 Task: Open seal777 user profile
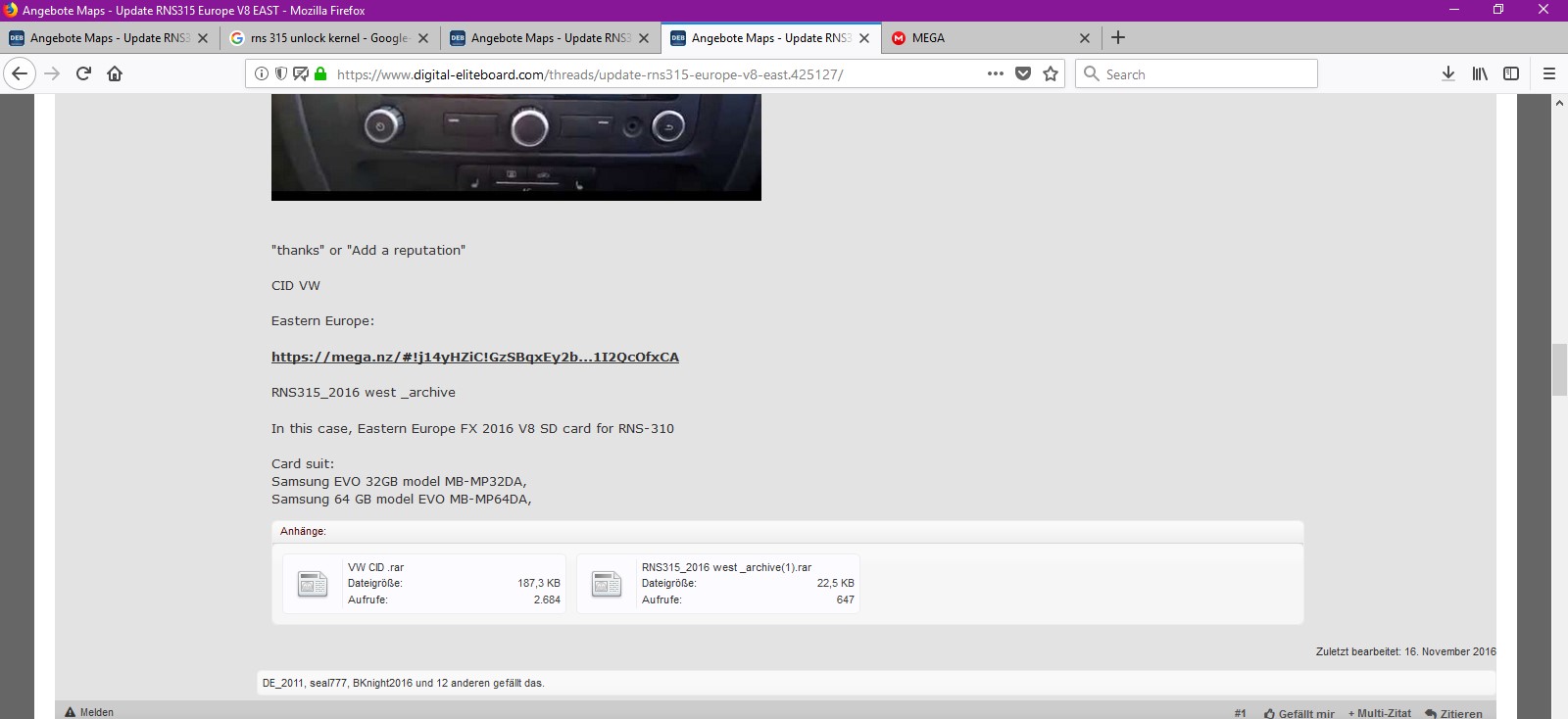click(x=328, y=683)
